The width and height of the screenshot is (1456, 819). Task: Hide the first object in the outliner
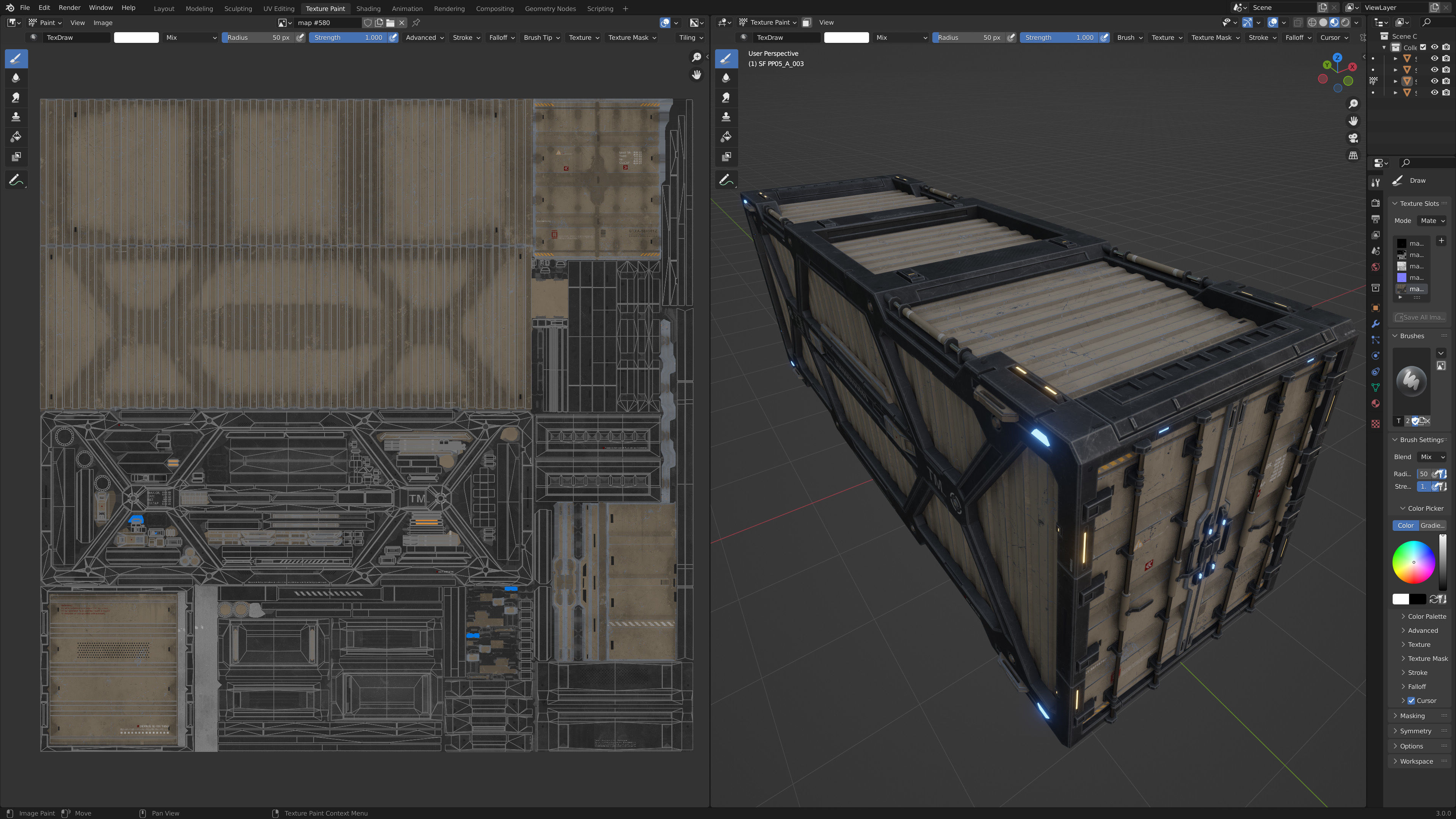click(x=1434, y=59)
